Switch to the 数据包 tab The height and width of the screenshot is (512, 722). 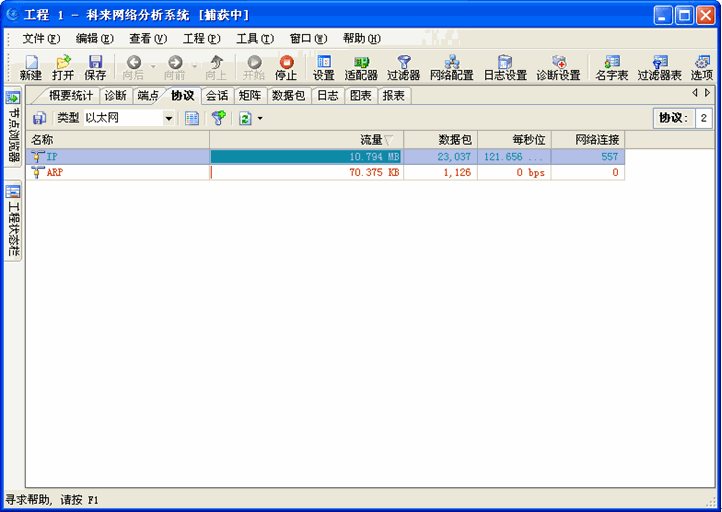pos(288,96)
